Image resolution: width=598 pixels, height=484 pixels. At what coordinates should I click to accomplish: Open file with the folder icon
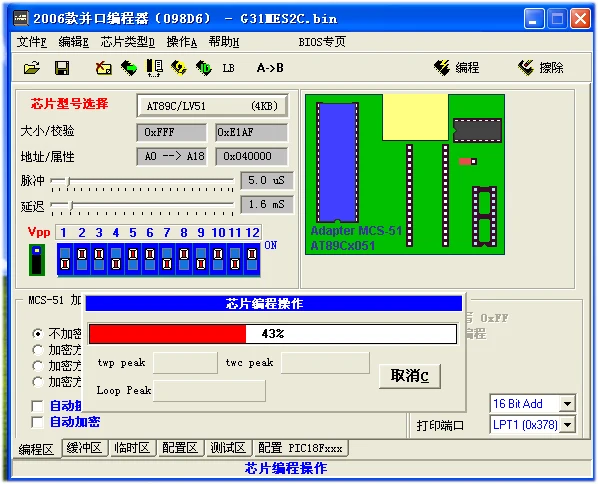click(x=32, y=68)
